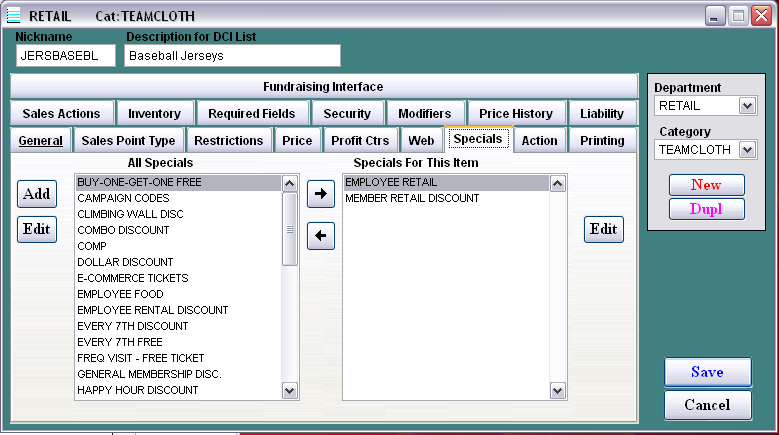
Task: Select EMPLOYEE RETAIL in item specials
Action: (446, 182)
